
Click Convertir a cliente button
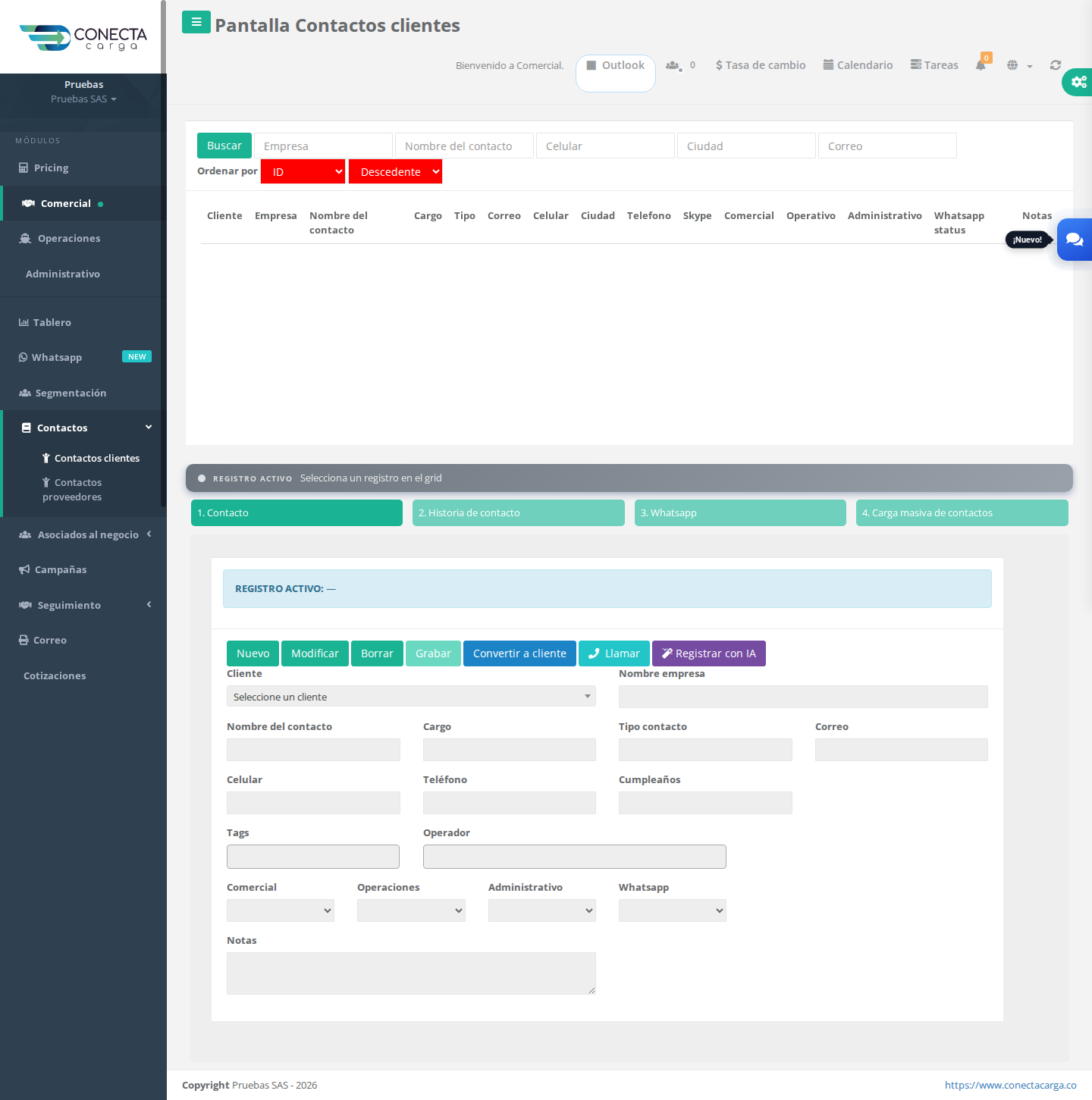coord(519,653)
